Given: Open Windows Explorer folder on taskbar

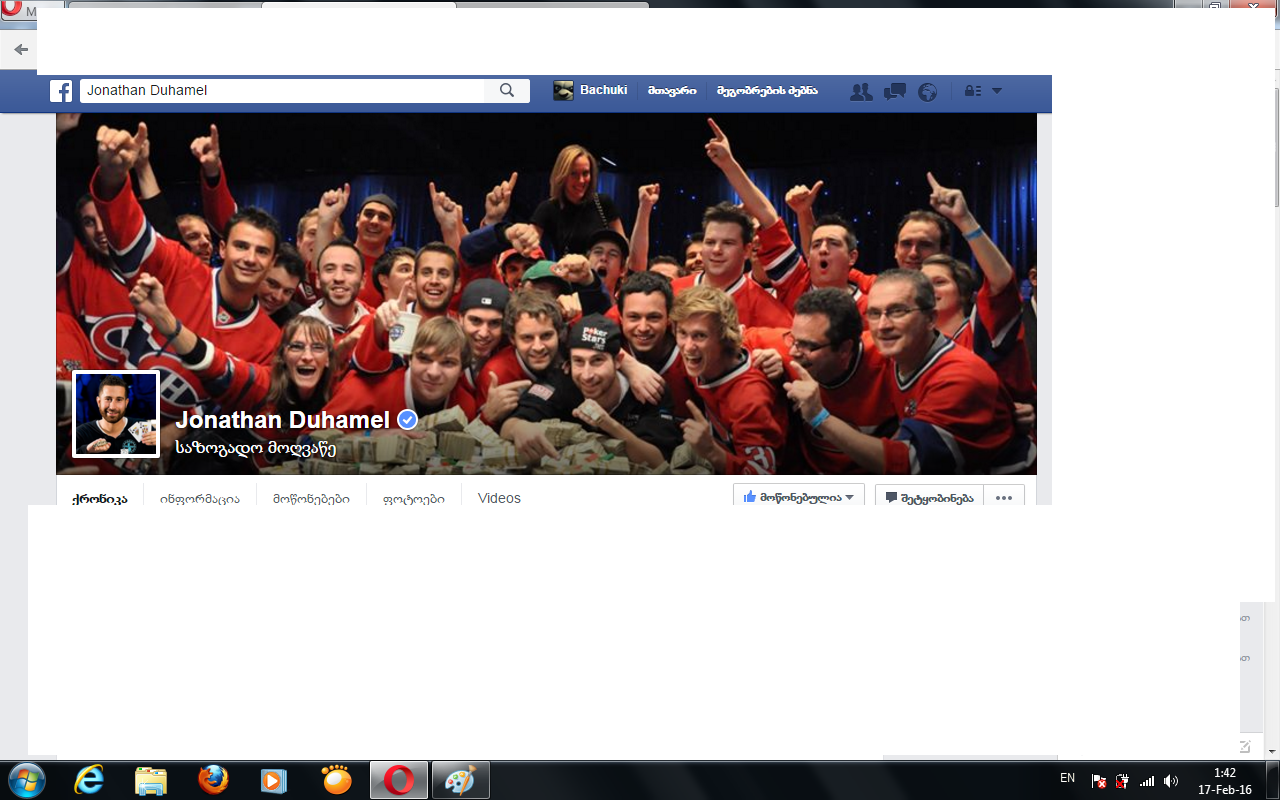Looking at the screenshot, I should (151, 780).
